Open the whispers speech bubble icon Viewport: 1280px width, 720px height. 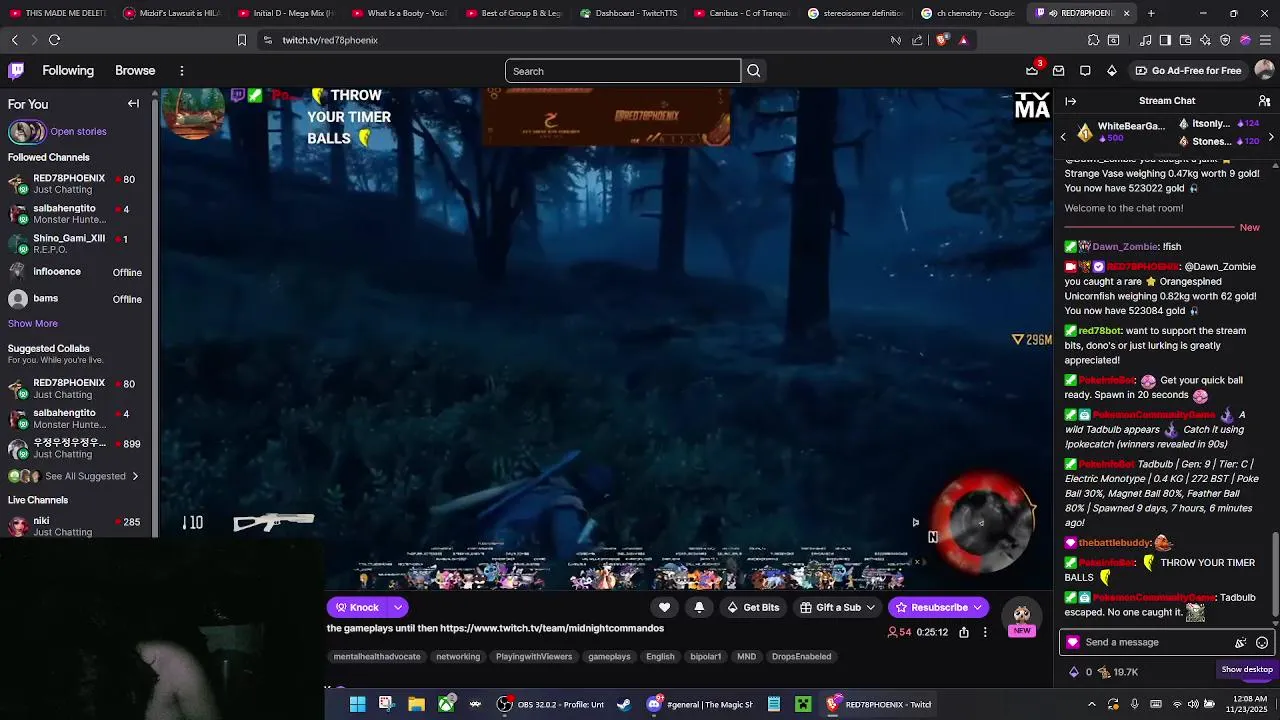[x=1085, y=71]
